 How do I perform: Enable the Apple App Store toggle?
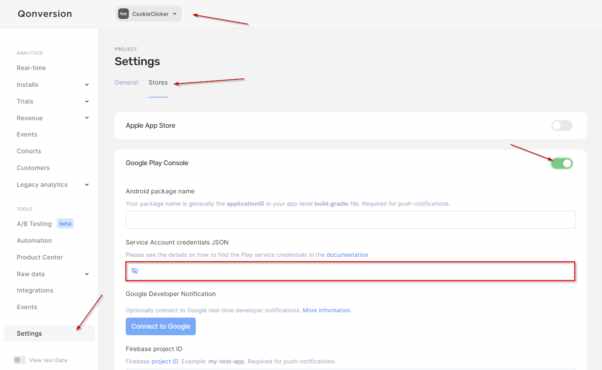click(562, 126)
